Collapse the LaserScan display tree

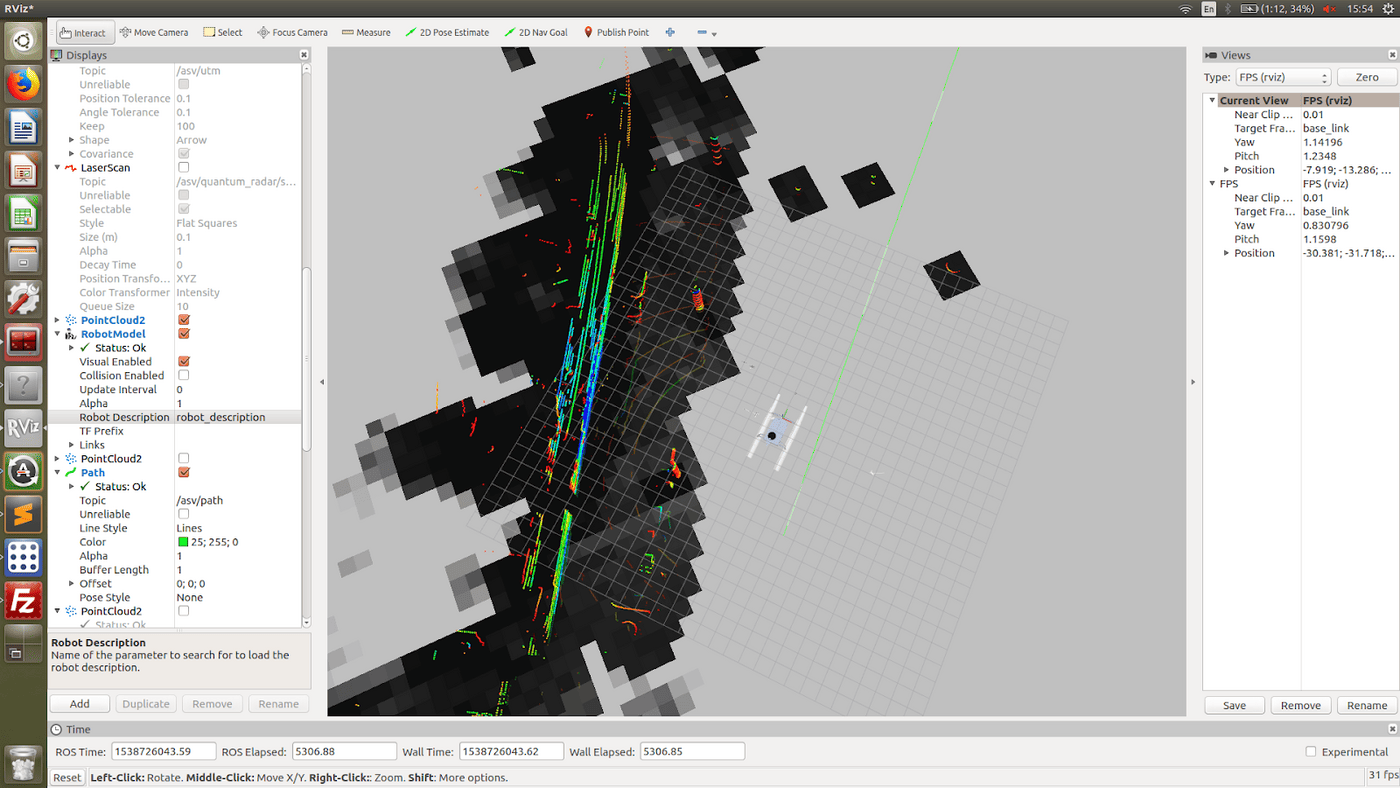pos(58,168)
